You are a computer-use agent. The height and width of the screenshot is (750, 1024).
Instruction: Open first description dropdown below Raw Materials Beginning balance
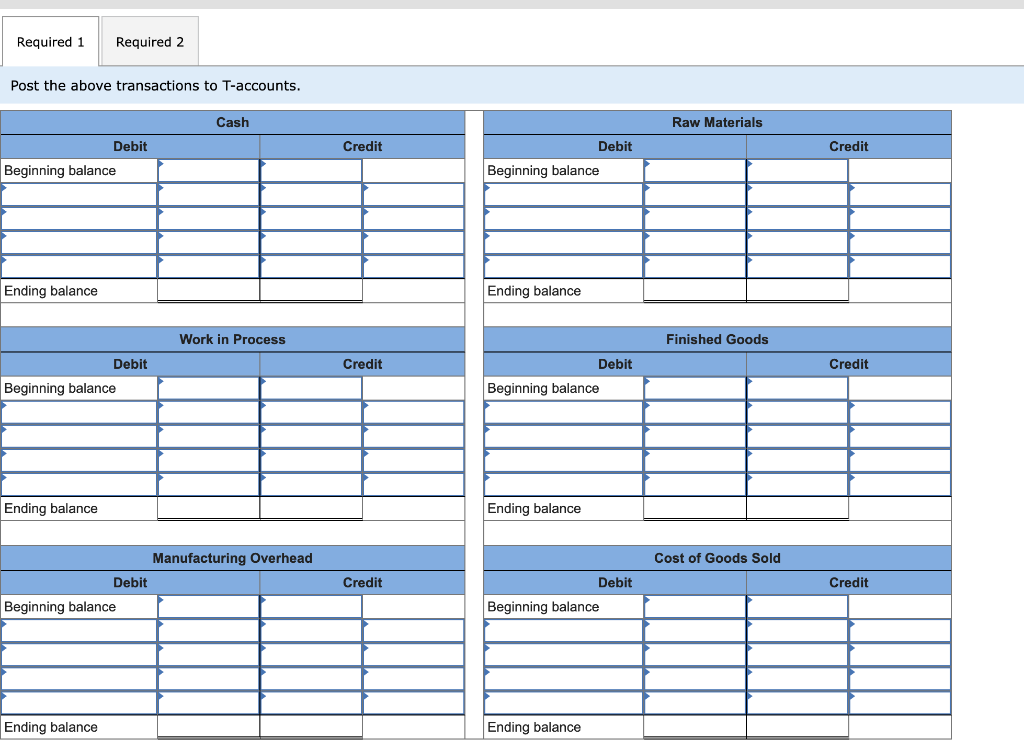pyautogui.click(x=564, y=195)
